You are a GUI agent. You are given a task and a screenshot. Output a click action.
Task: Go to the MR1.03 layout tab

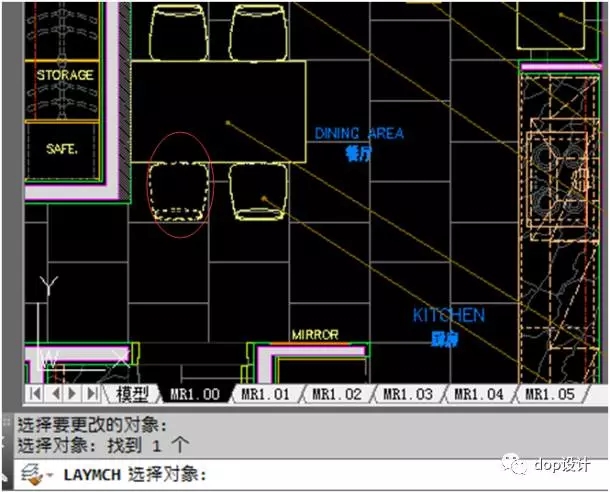point(407,394)
